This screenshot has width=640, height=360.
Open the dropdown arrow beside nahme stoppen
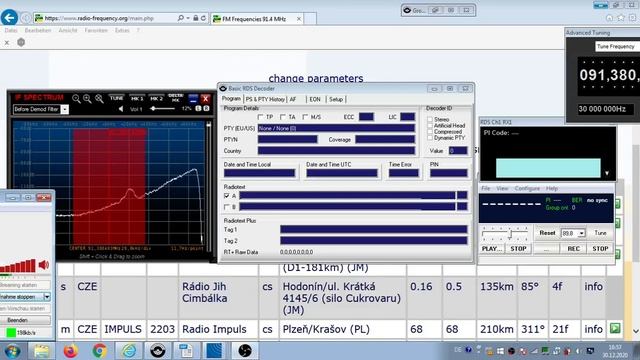click(47, 297)
